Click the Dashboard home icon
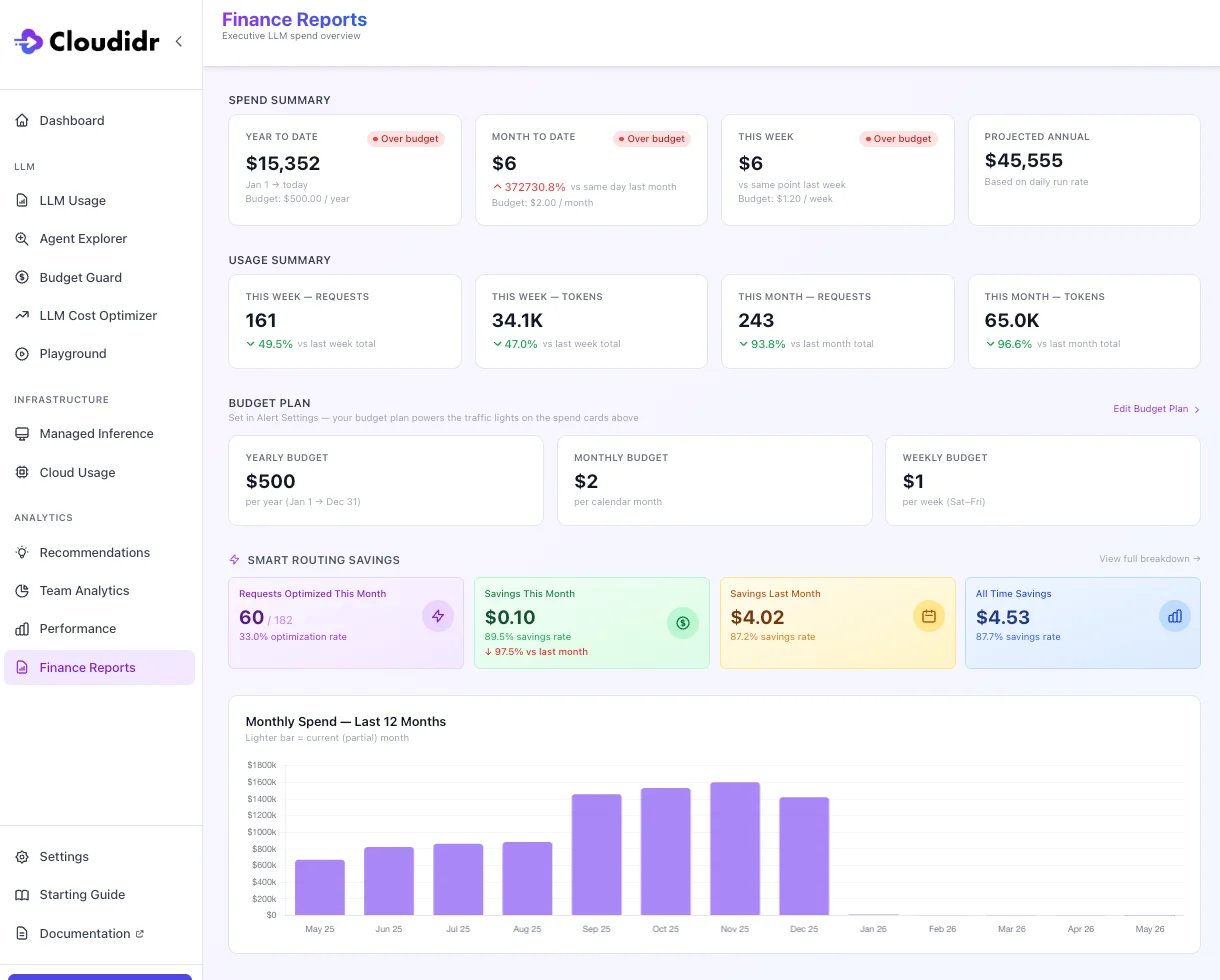Image resolution: width=1220 pixels, height=980 pixels. click(x=22, y=121)
